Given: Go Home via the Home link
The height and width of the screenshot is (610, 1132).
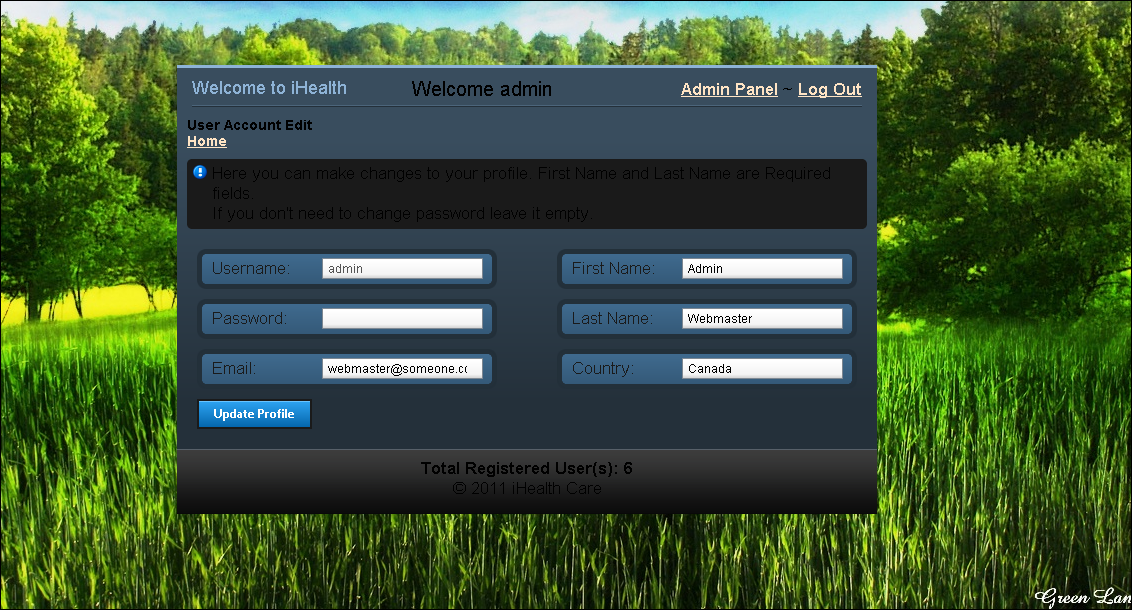Looking at the screenshot, I should point(206,141).
